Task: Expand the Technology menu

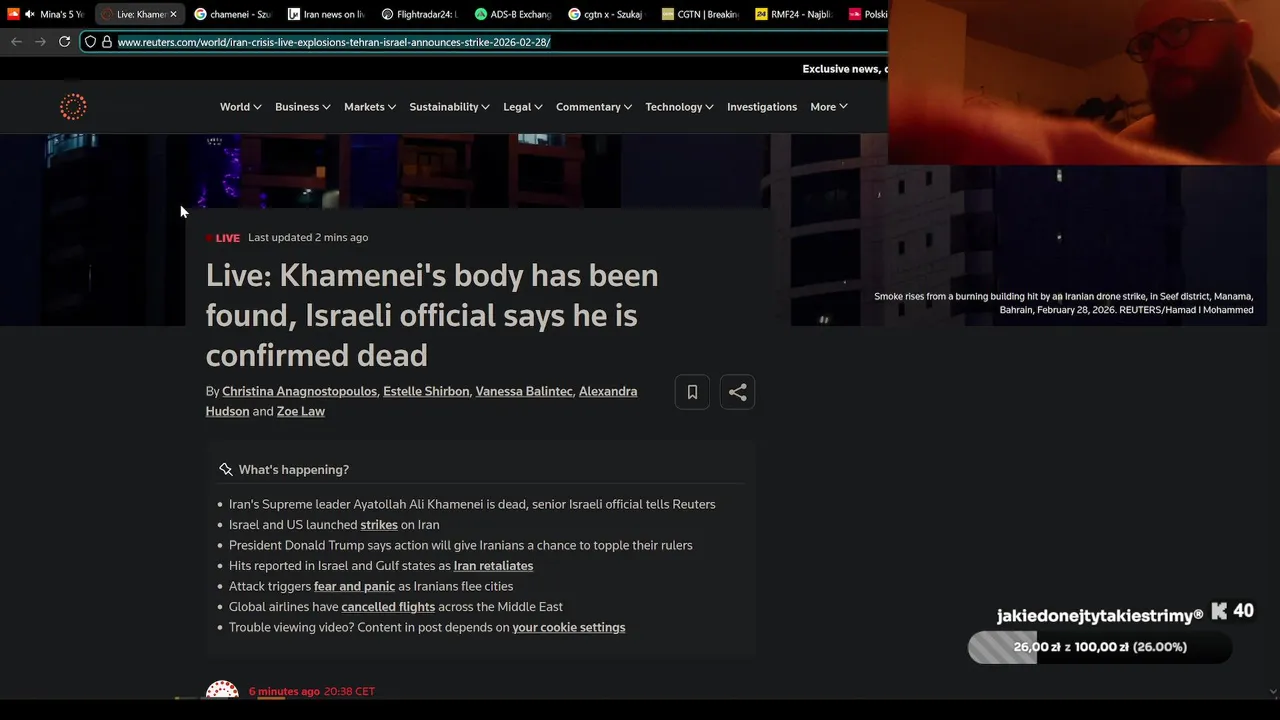Action: (x=679, y=107)
